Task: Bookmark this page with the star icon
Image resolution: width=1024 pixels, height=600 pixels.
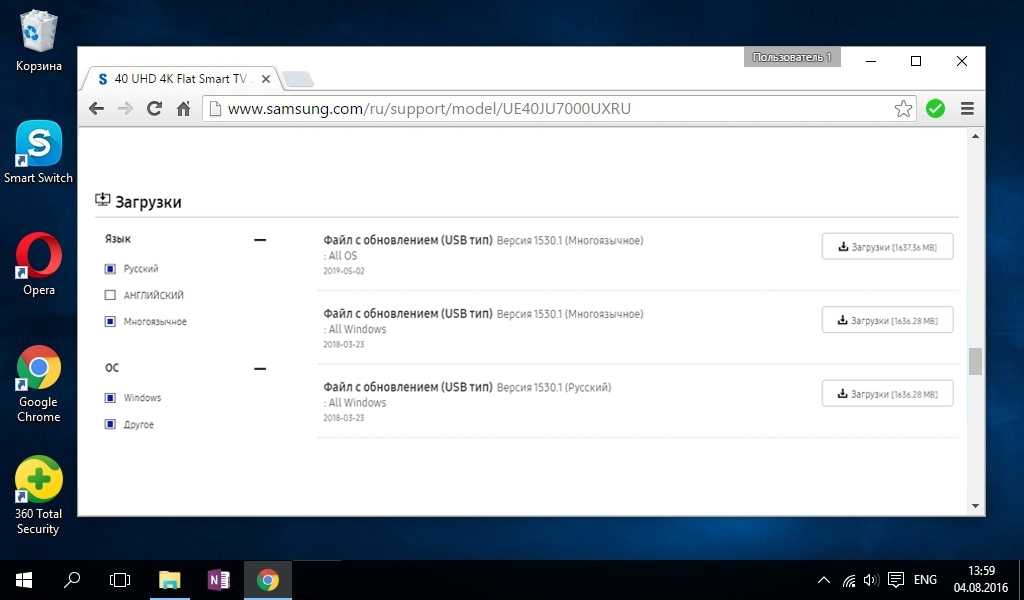Action: click(903, 109)
